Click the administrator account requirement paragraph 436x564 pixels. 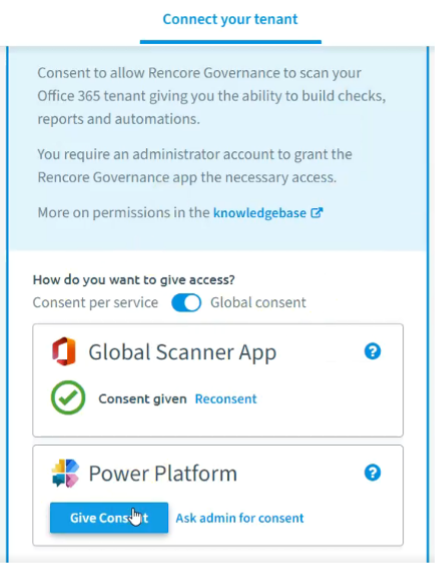195,166
